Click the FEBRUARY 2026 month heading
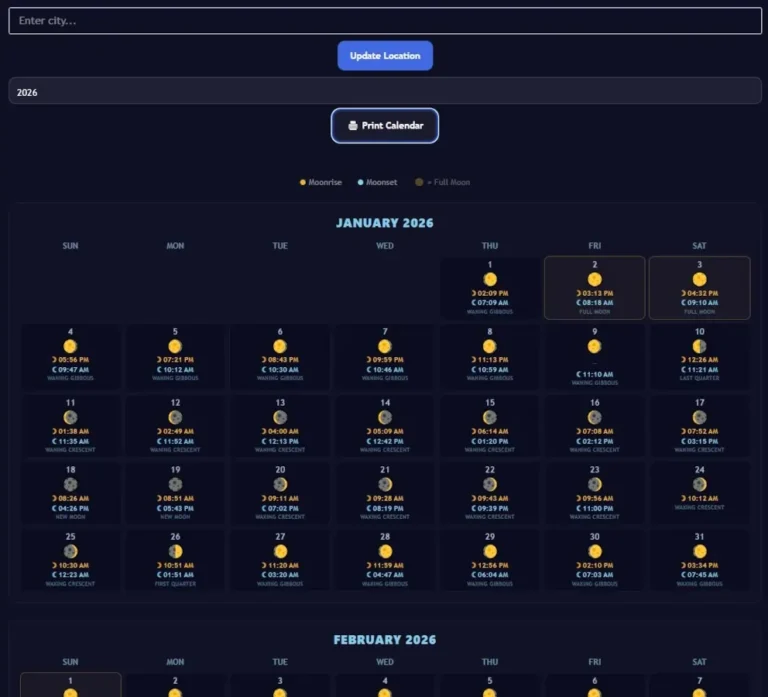The width and height of the screenshot is (768, 697). [x=385, y=640]
